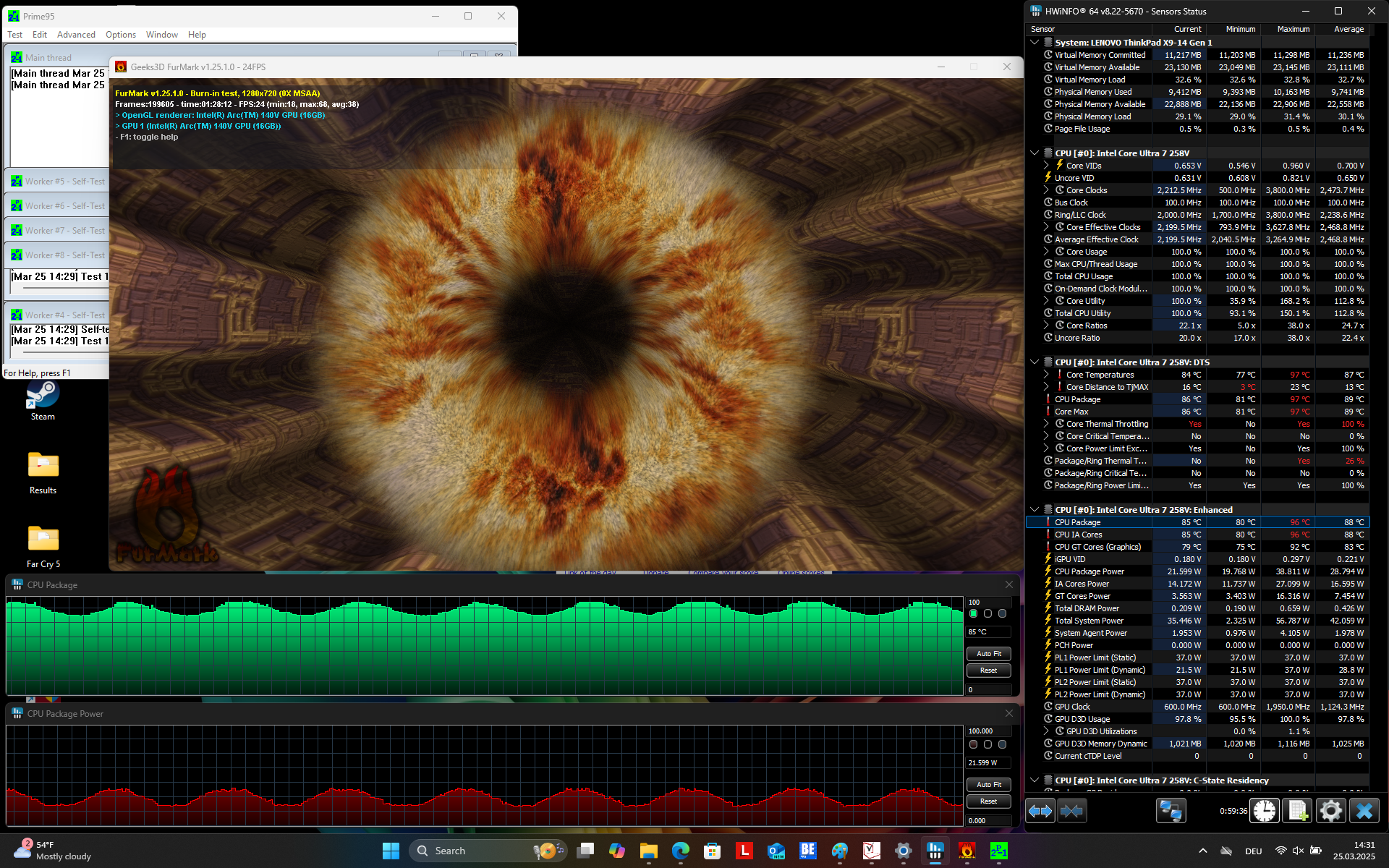
Task: Click Auto Fit in CPU Package Power graph
Action: [989, 785]
